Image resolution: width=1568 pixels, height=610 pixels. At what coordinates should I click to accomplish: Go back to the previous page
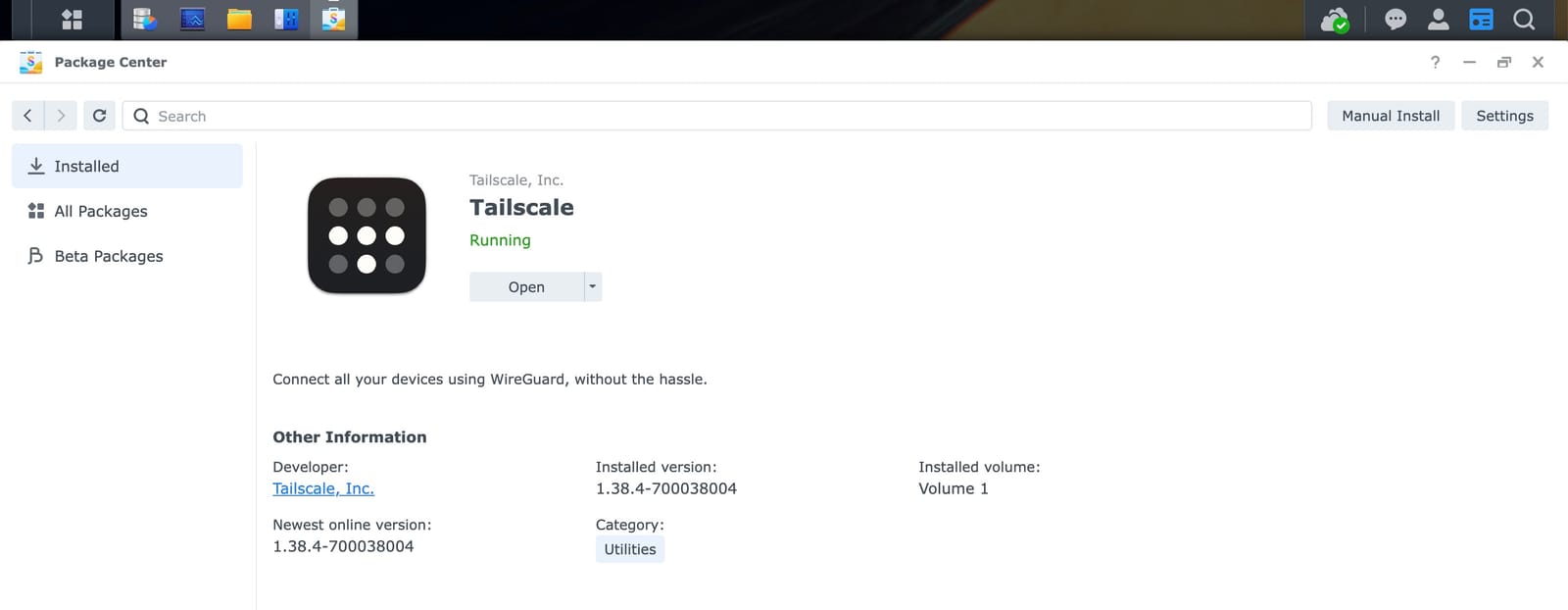(27, 116)
